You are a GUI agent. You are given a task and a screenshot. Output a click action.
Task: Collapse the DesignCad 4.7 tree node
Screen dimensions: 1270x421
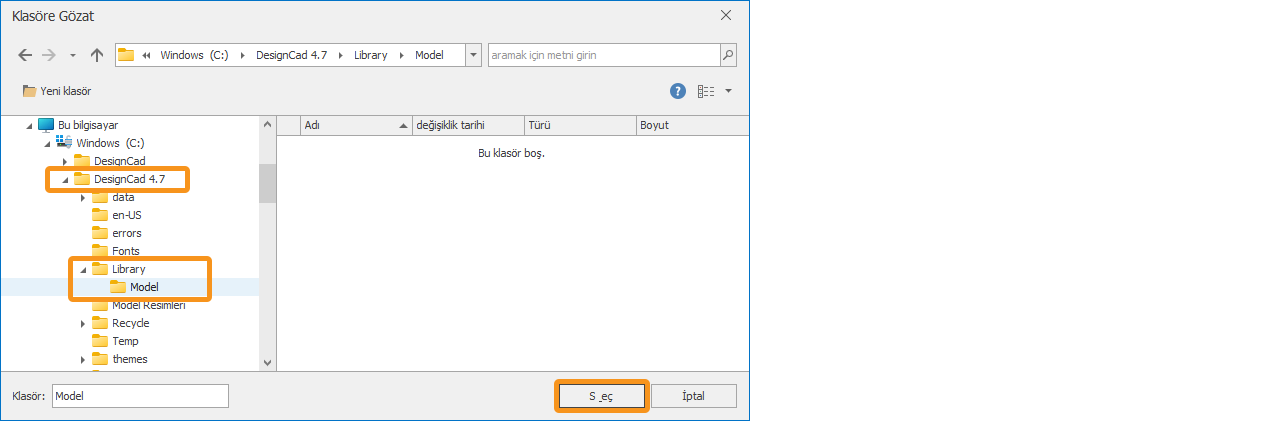(65, 180)
